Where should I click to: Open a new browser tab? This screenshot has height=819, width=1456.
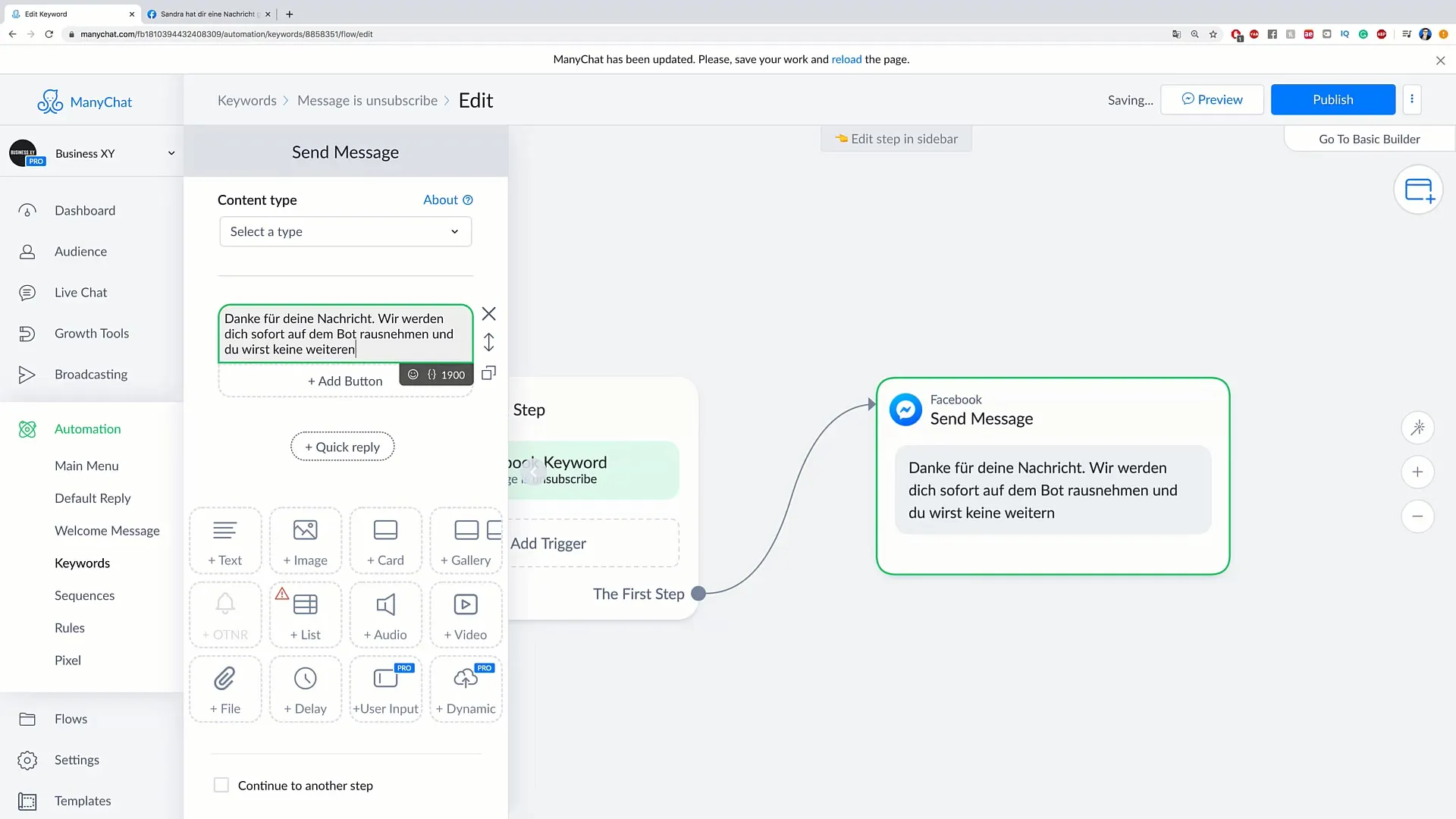click(x=289, y=14)
